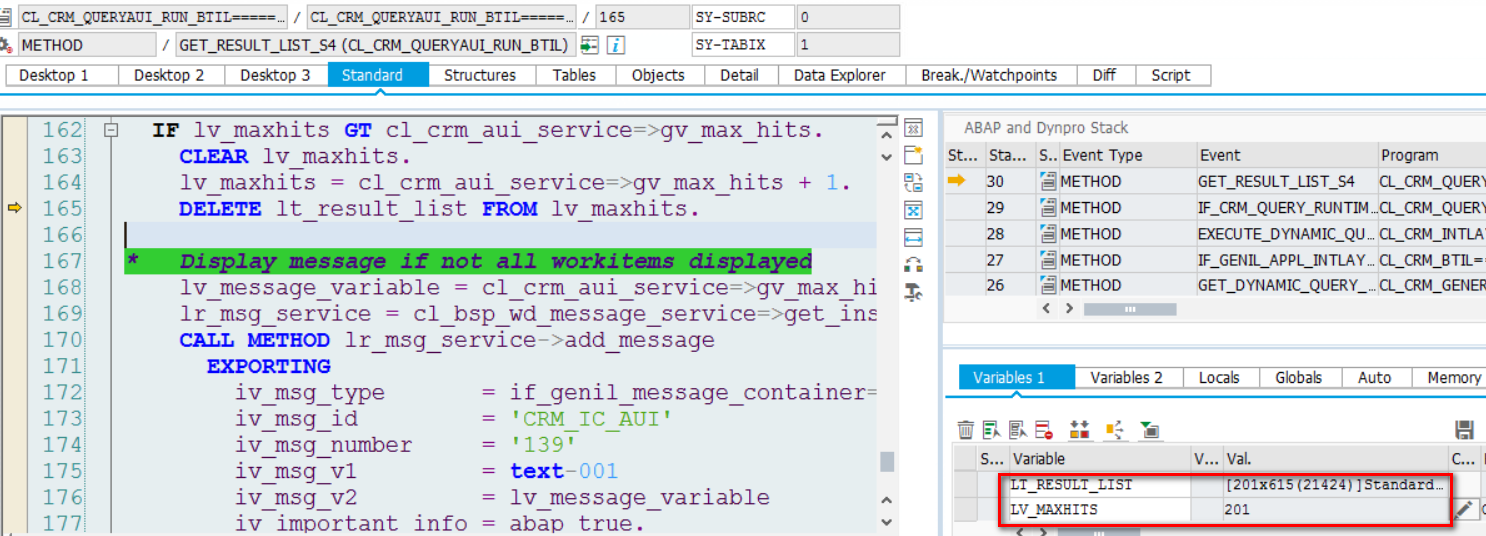This screenshot has width=1486, height=536.
Task: Close the source code tool via side toolbar
Action: coord(912,129)
